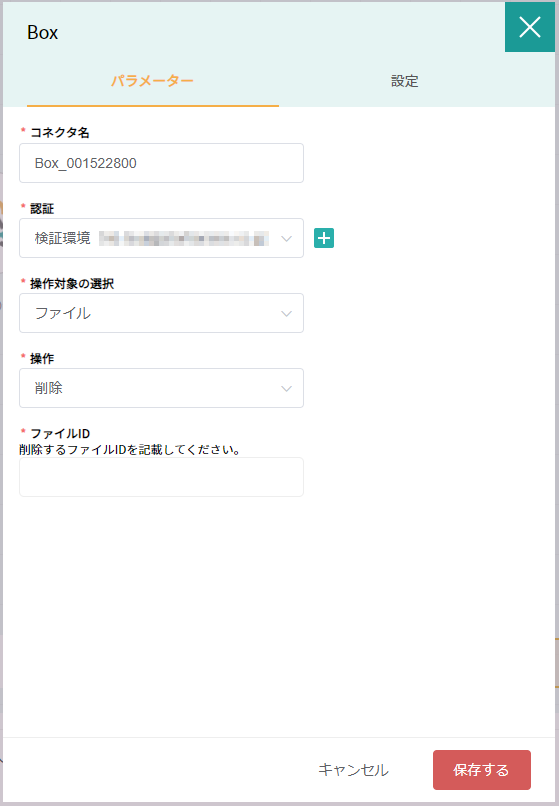Click the 操作対象の選択 label text
The width and height of the screenshot is (559, 806).
[72, 284]
